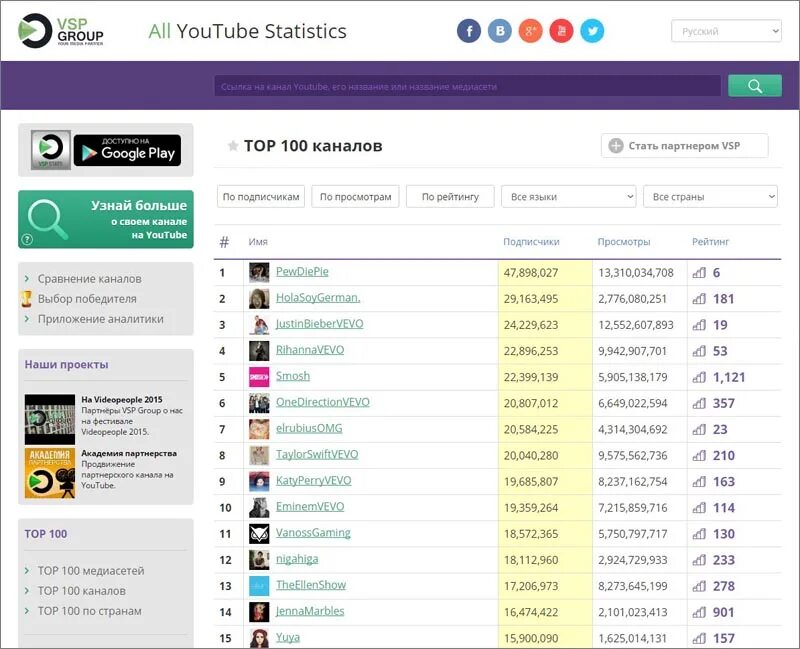Click view count 12,552,607,893
This screenshot has height=649, width=800.
636,325
